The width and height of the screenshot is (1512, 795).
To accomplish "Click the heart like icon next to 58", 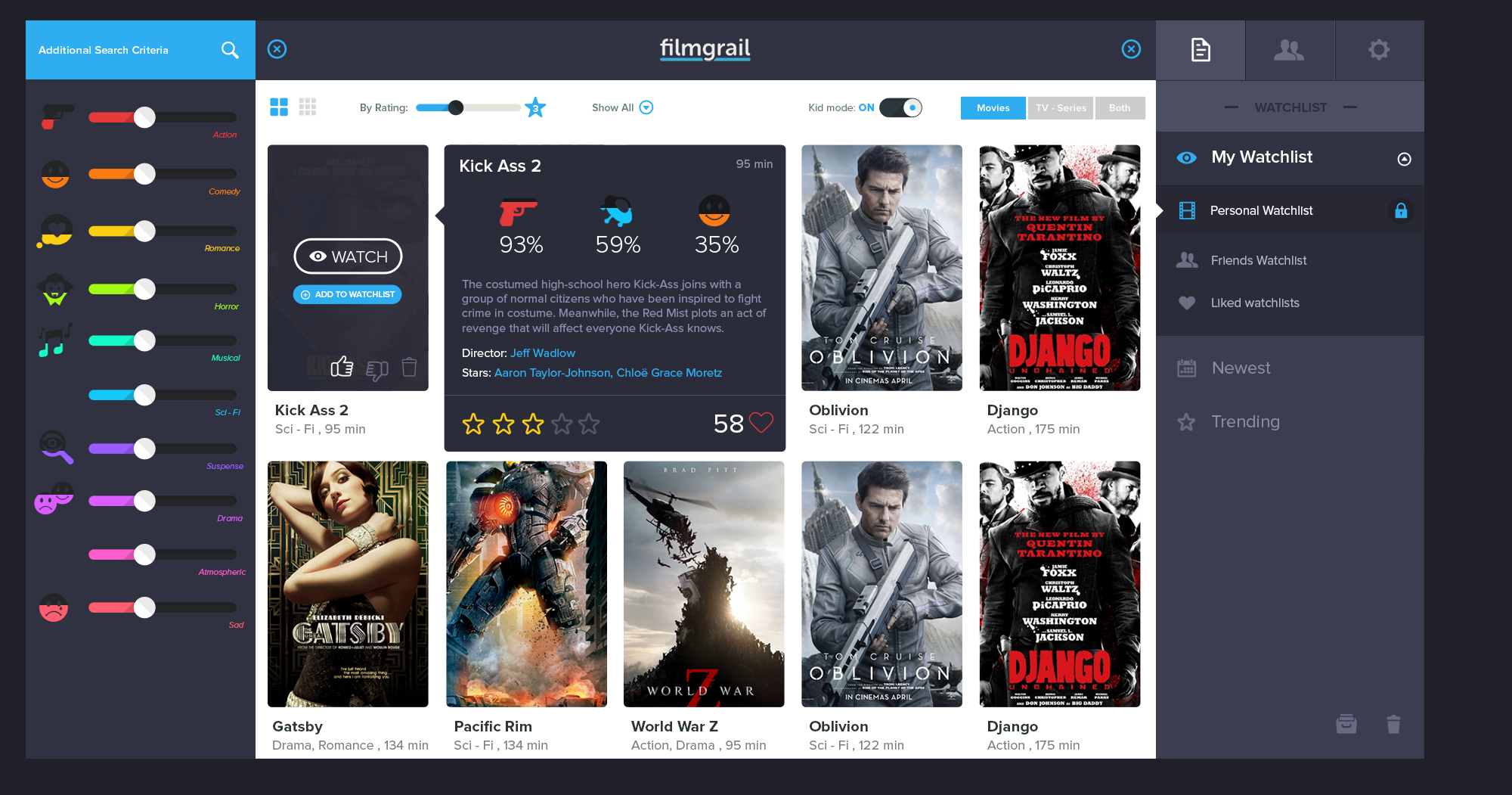I will click(761, 423).
